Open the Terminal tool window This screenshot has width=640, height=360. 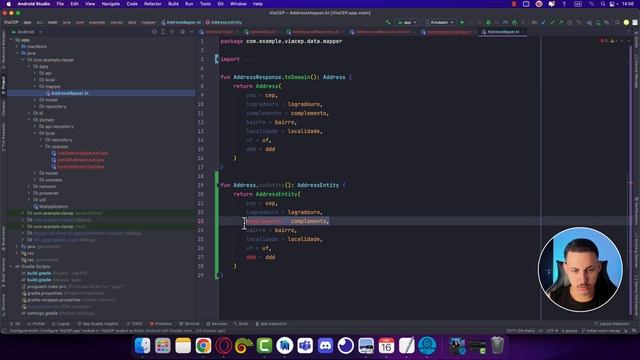pyautogui.click(x=189, y=324)
